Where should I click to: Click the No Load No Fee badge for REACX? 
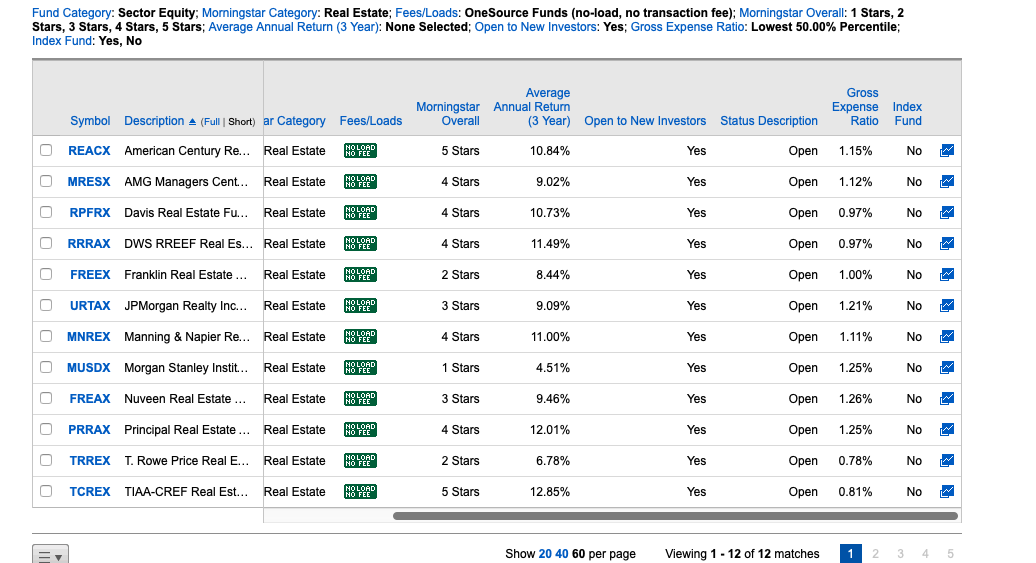click(360, 151)
